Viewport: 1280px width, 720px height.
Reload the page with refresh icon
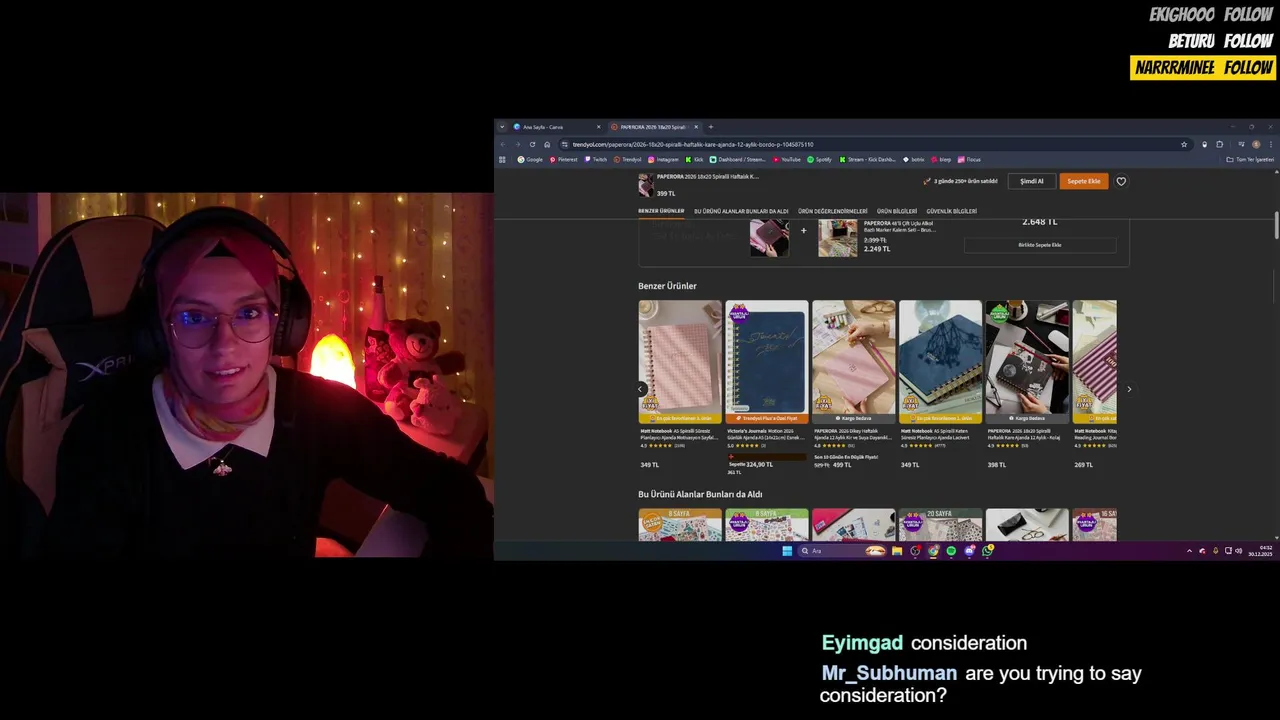(532, 144)
